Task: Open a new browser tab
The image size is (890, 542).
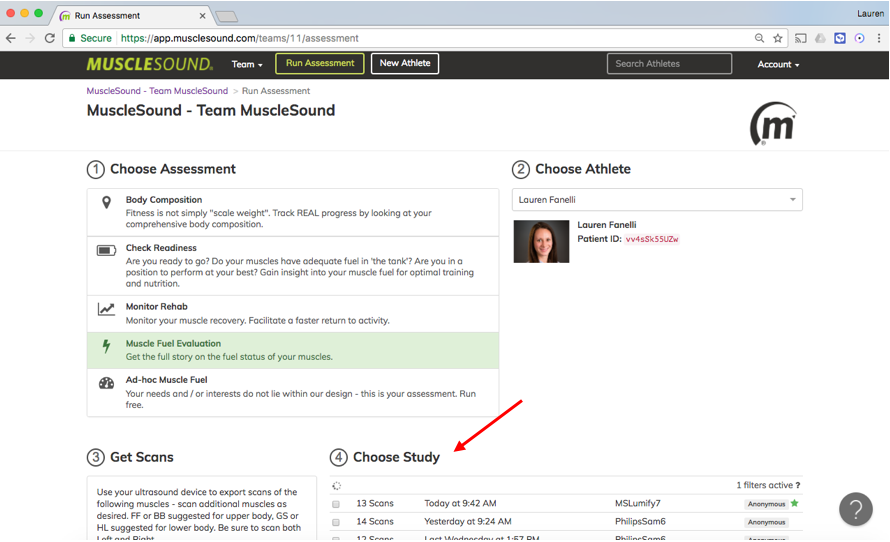Action: point(226,16)
